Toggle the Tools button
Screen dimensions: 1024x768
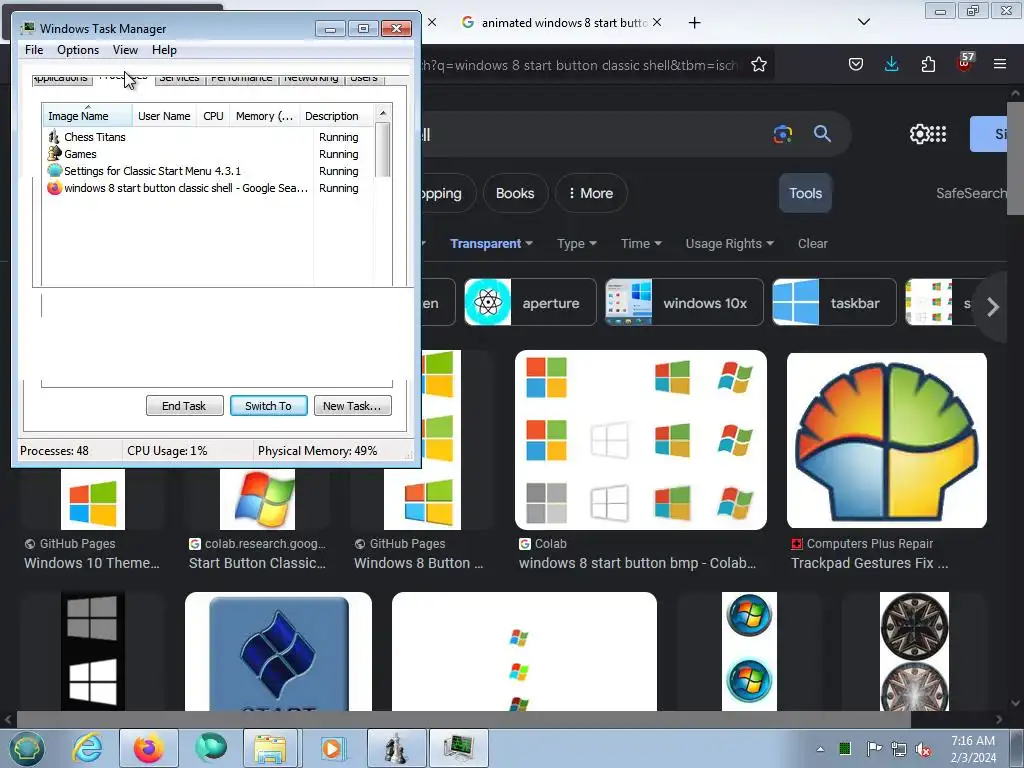(805, 193)
